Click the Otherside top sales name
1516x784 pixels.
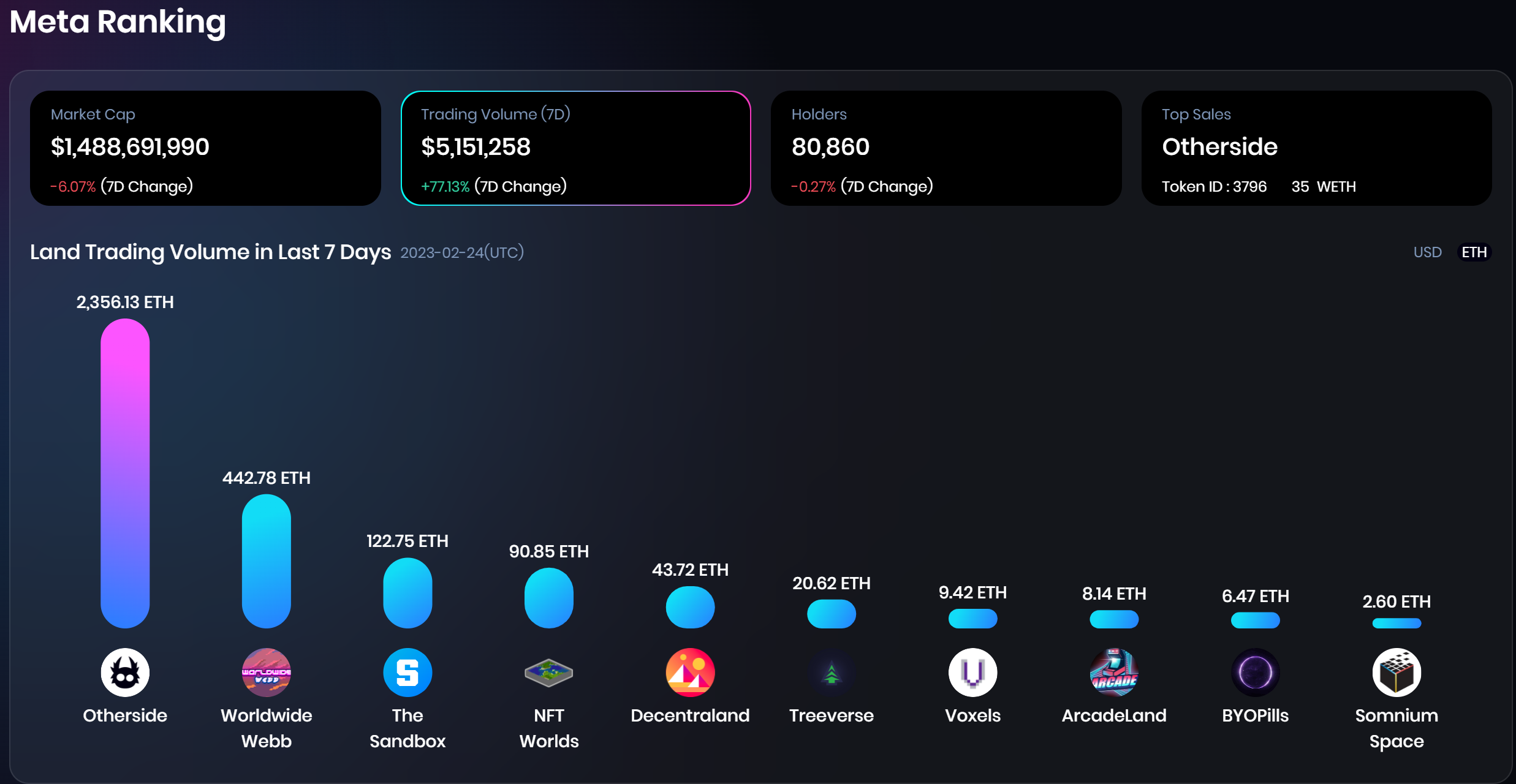click(x=1219, y=147)
